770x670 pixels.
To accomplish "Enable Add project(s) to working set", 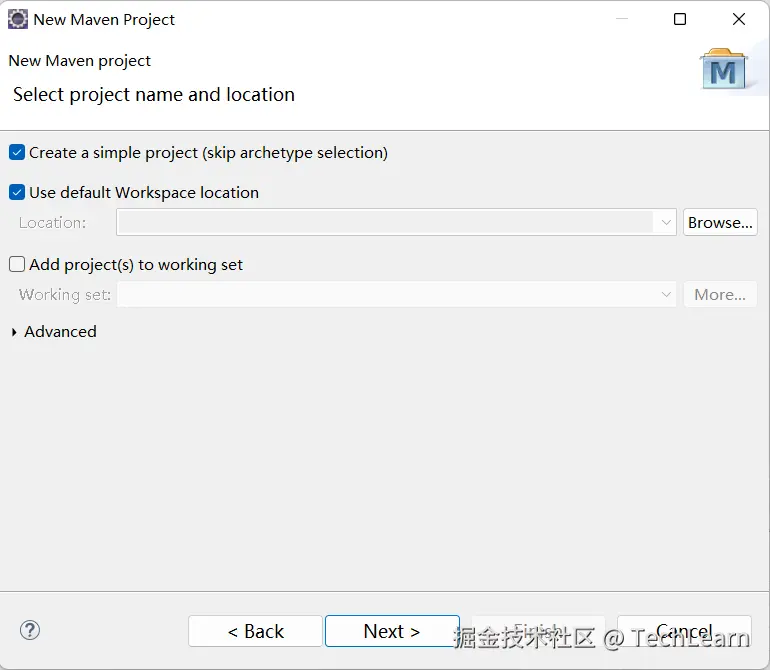I will tap(17, 265).
